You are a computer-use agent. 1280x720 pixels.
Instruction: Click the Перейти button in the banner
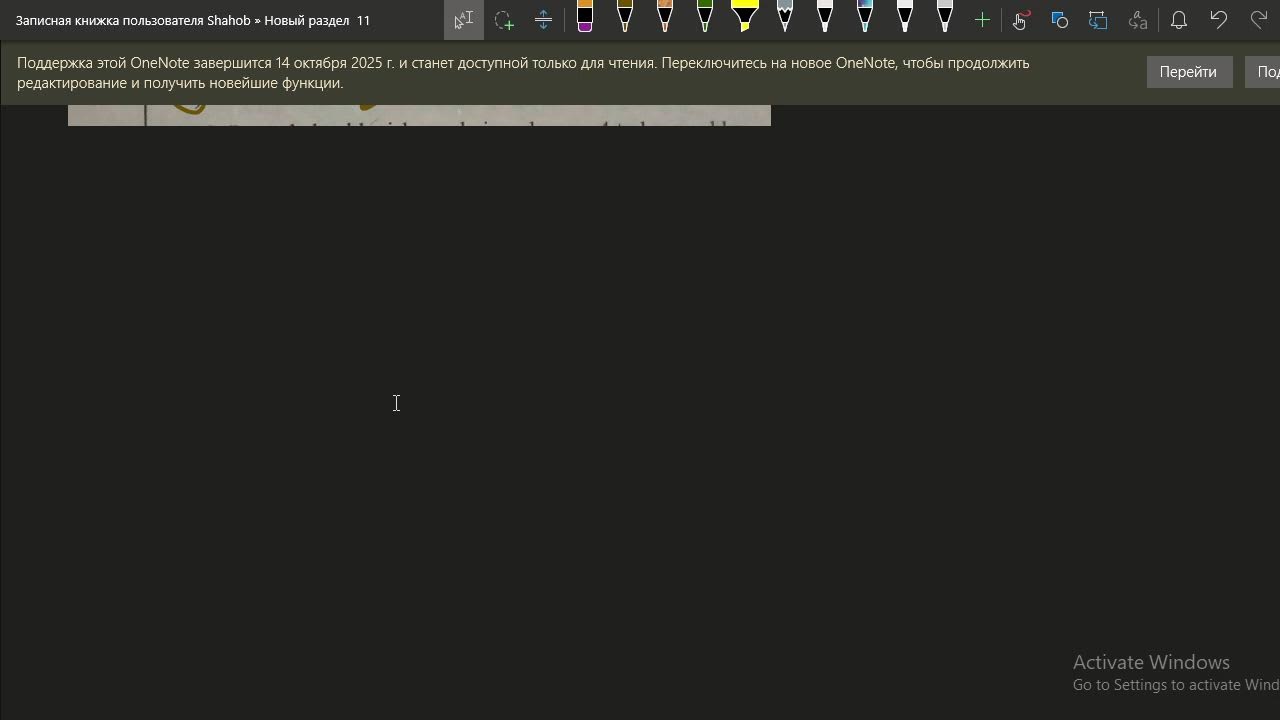[1189, 72]
